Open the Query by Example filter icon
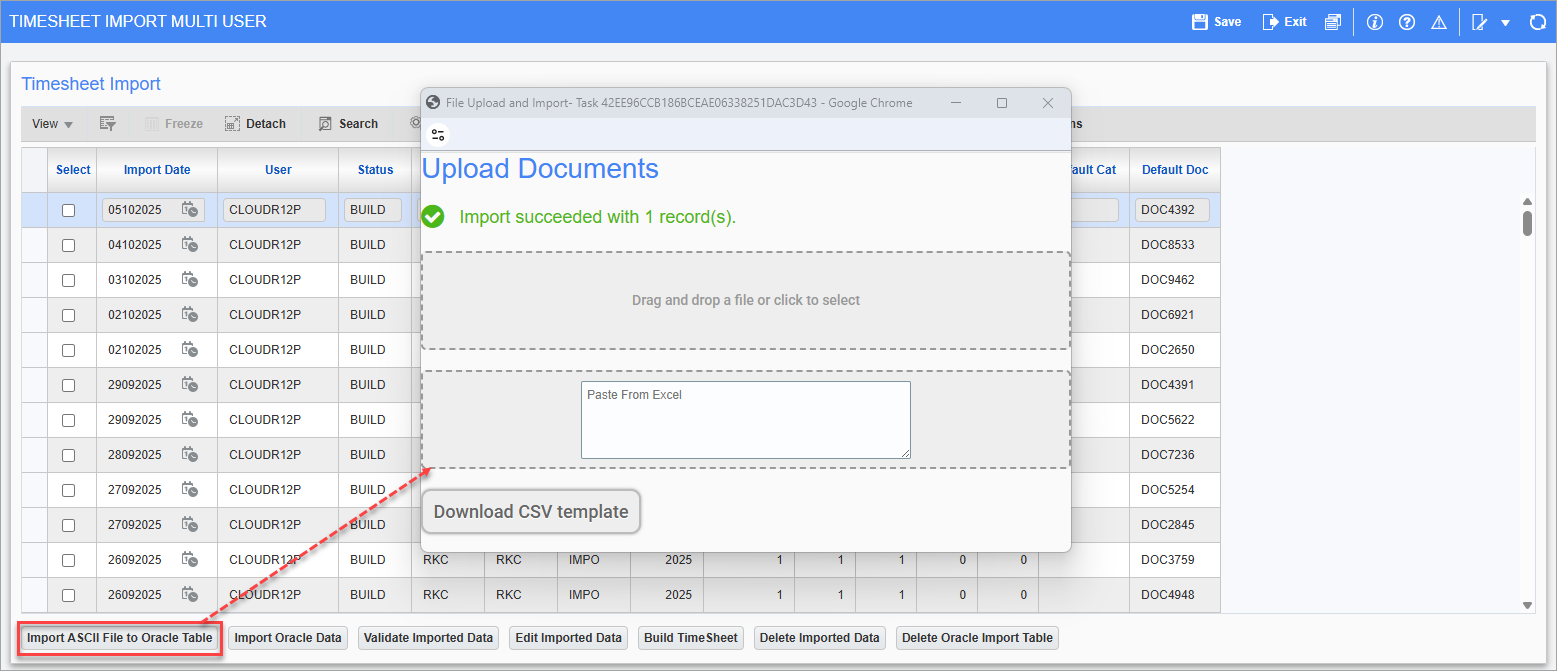 pyautogui.click(x=109, y=123)
